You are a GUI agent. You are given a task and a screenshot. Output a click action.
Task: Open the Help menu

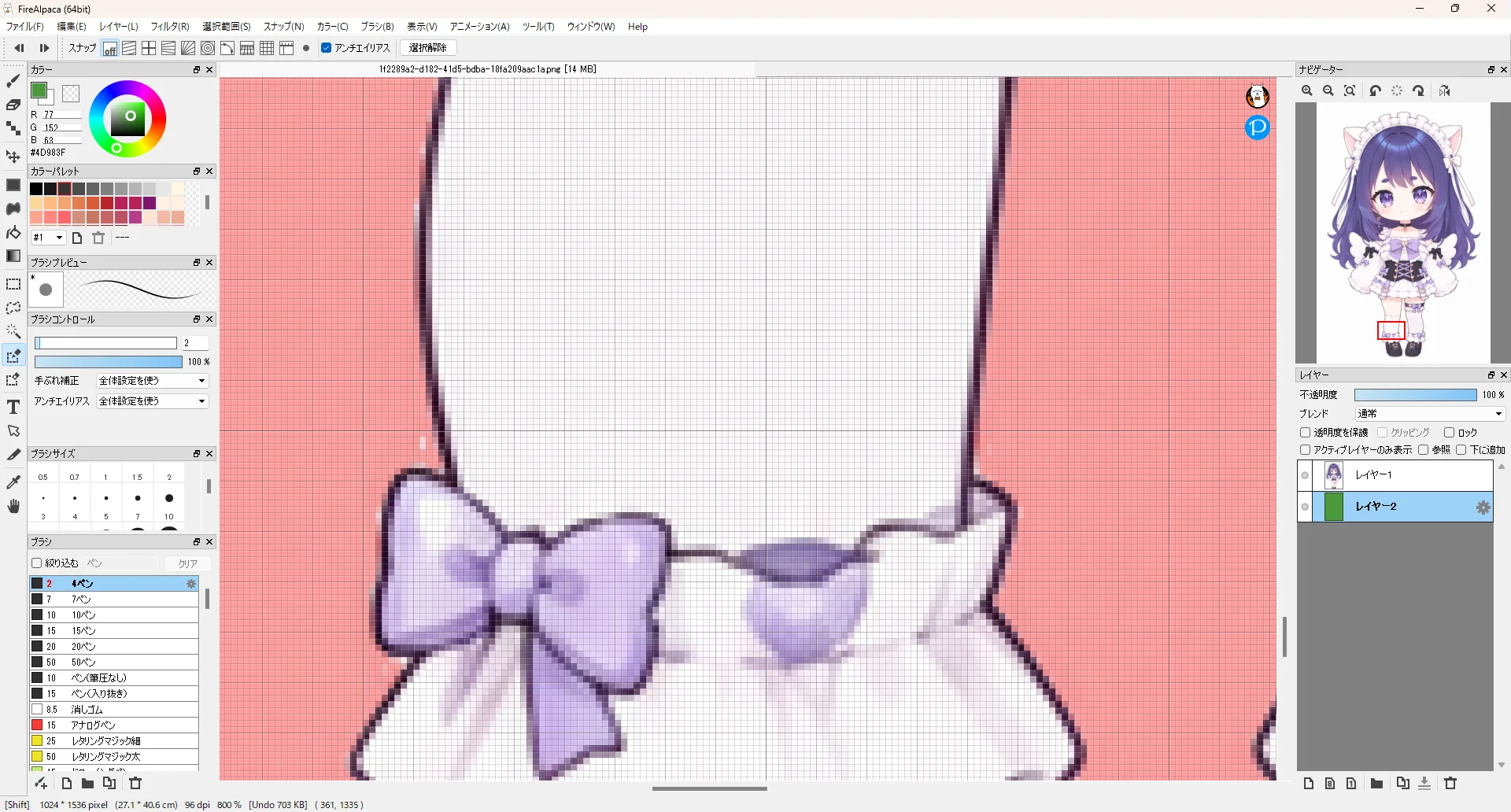(637, 27)
